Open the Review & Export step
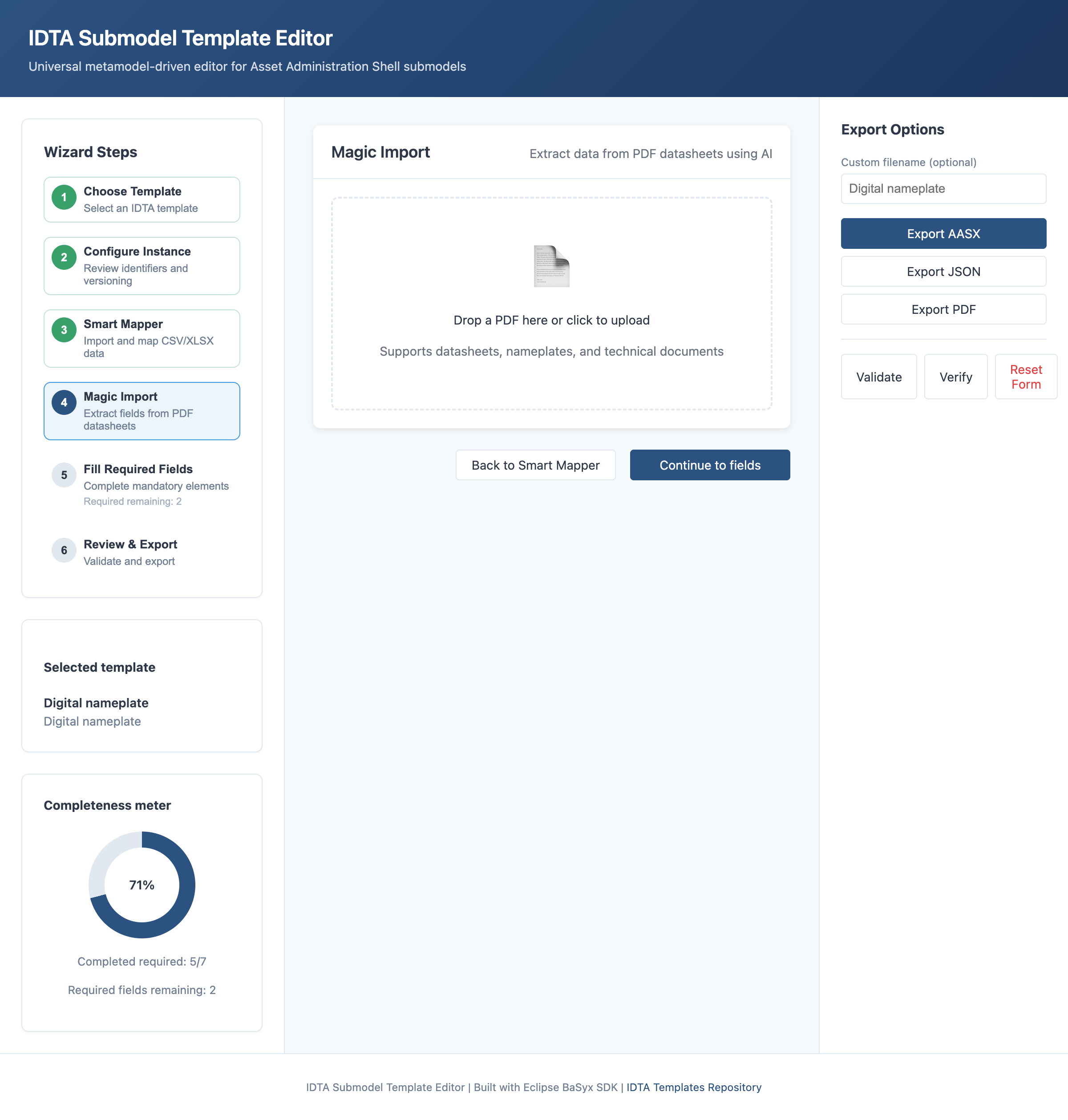 pyautogui.click(x=142, y=552)
